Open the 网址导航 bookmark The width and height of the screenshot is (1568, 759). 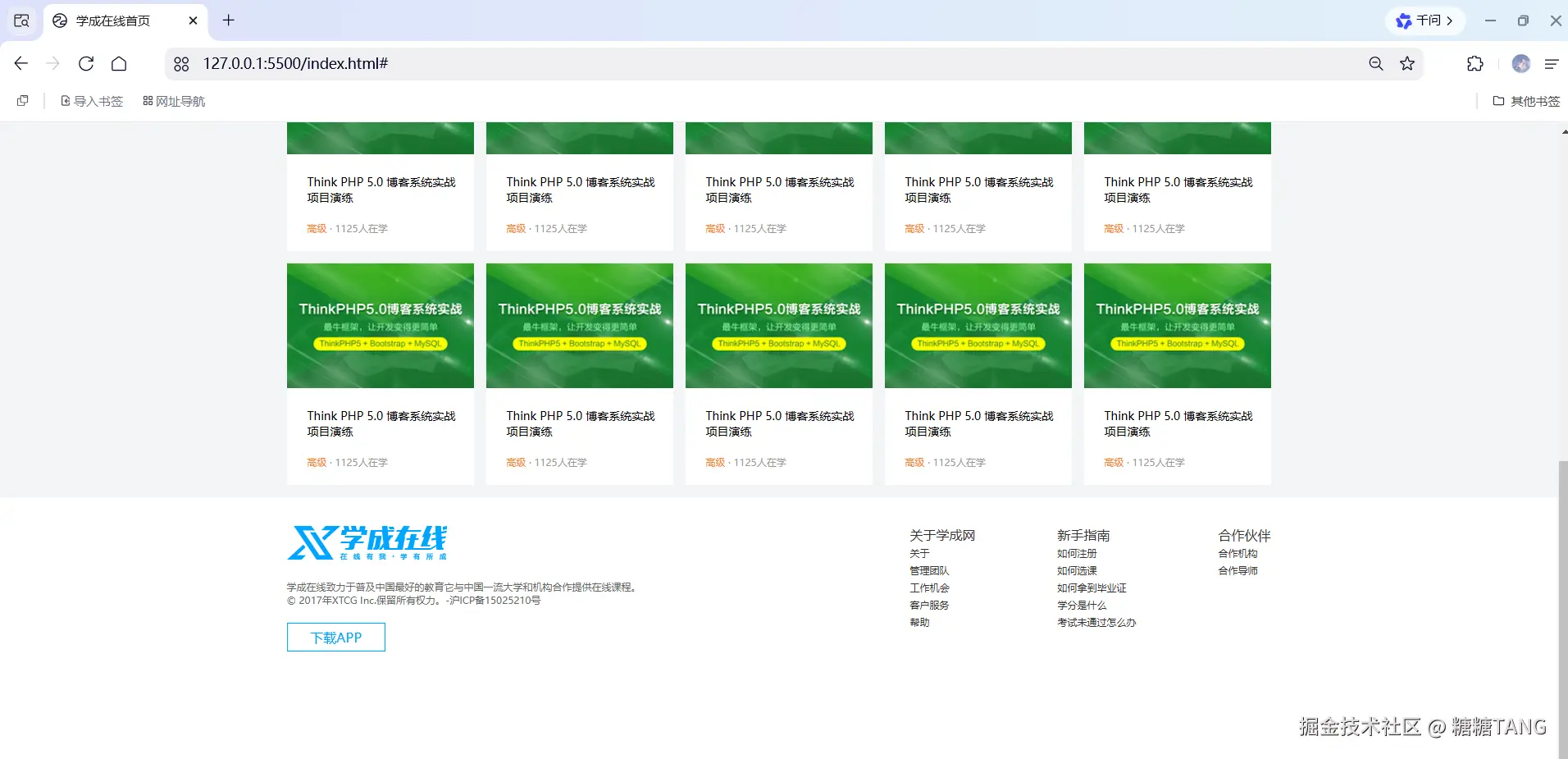coord(174,101)
